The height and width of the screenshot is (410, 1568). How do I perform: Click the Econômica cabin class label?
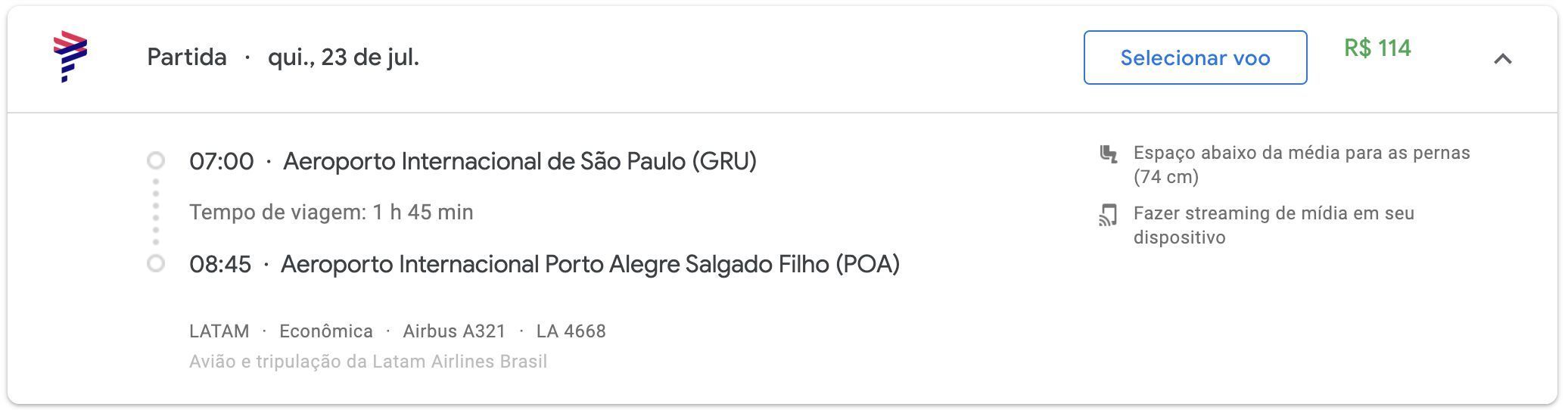(326, 331)
